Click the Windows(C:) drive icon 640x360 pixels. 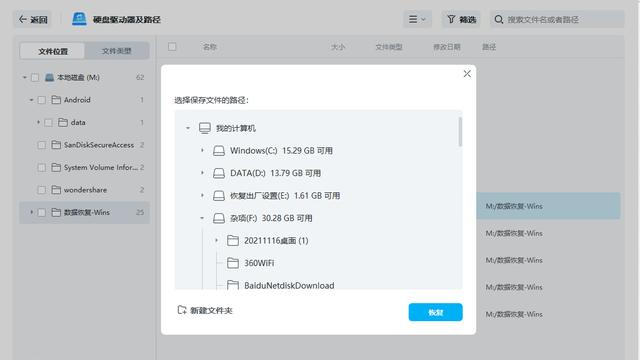pyautogui.click(x=219, y=151)
